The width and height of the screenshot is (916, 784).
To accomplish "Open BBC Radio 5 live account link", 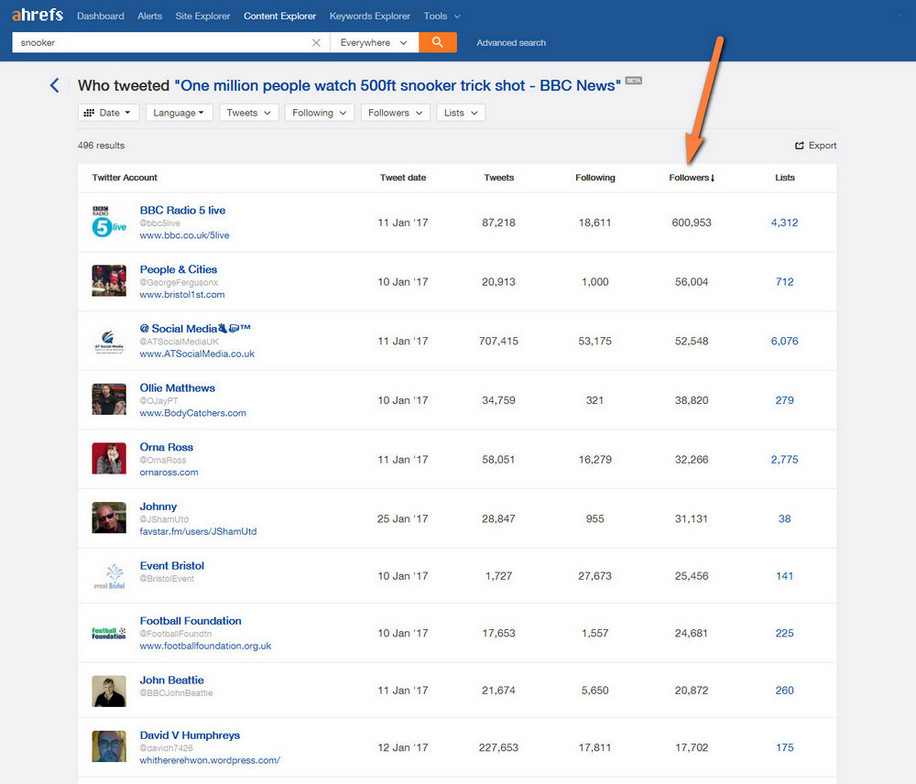I will [x=182, y=210].
